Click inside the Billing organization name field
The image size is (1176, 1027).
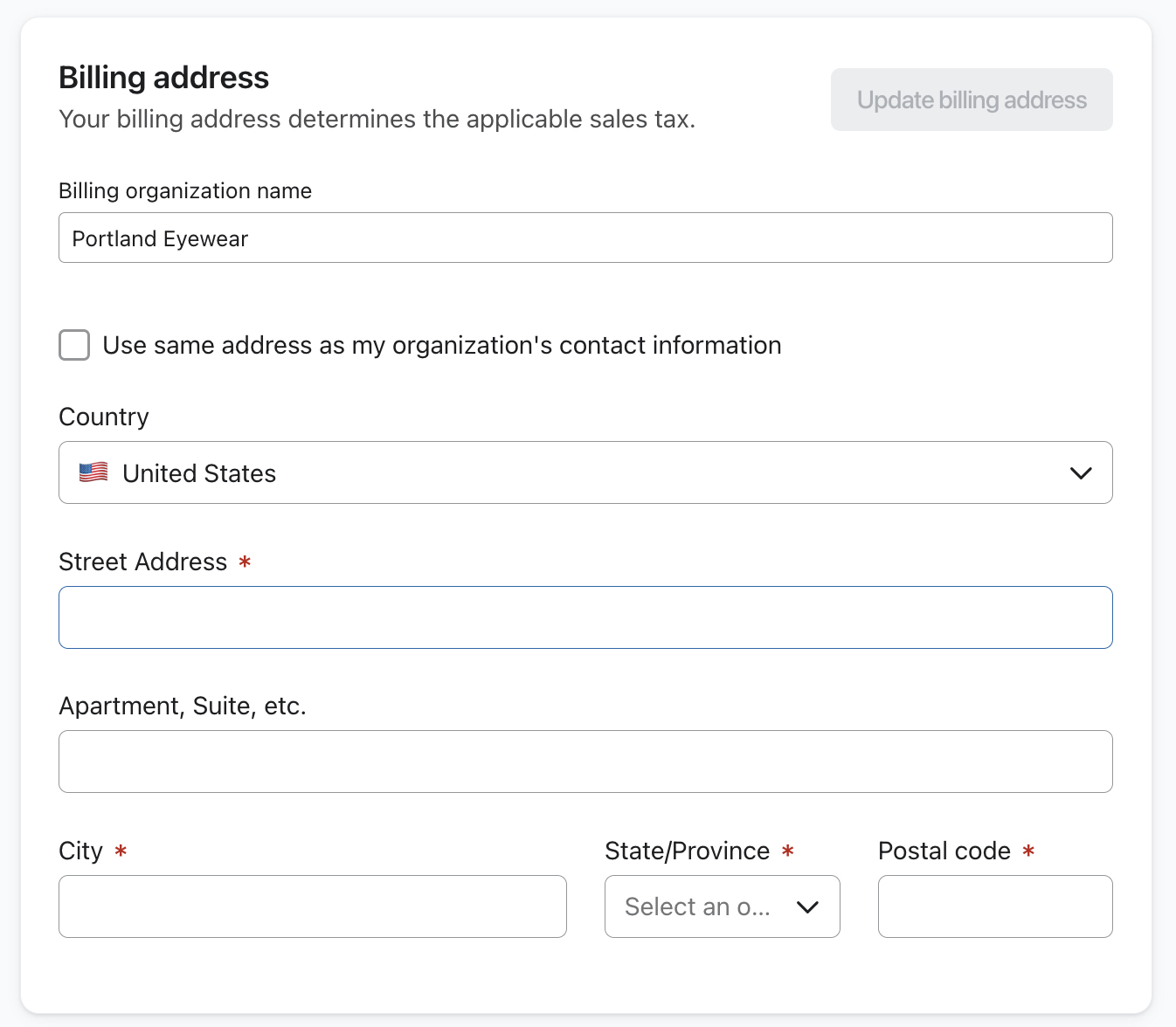pyautogui.click(x=585, y=238)
